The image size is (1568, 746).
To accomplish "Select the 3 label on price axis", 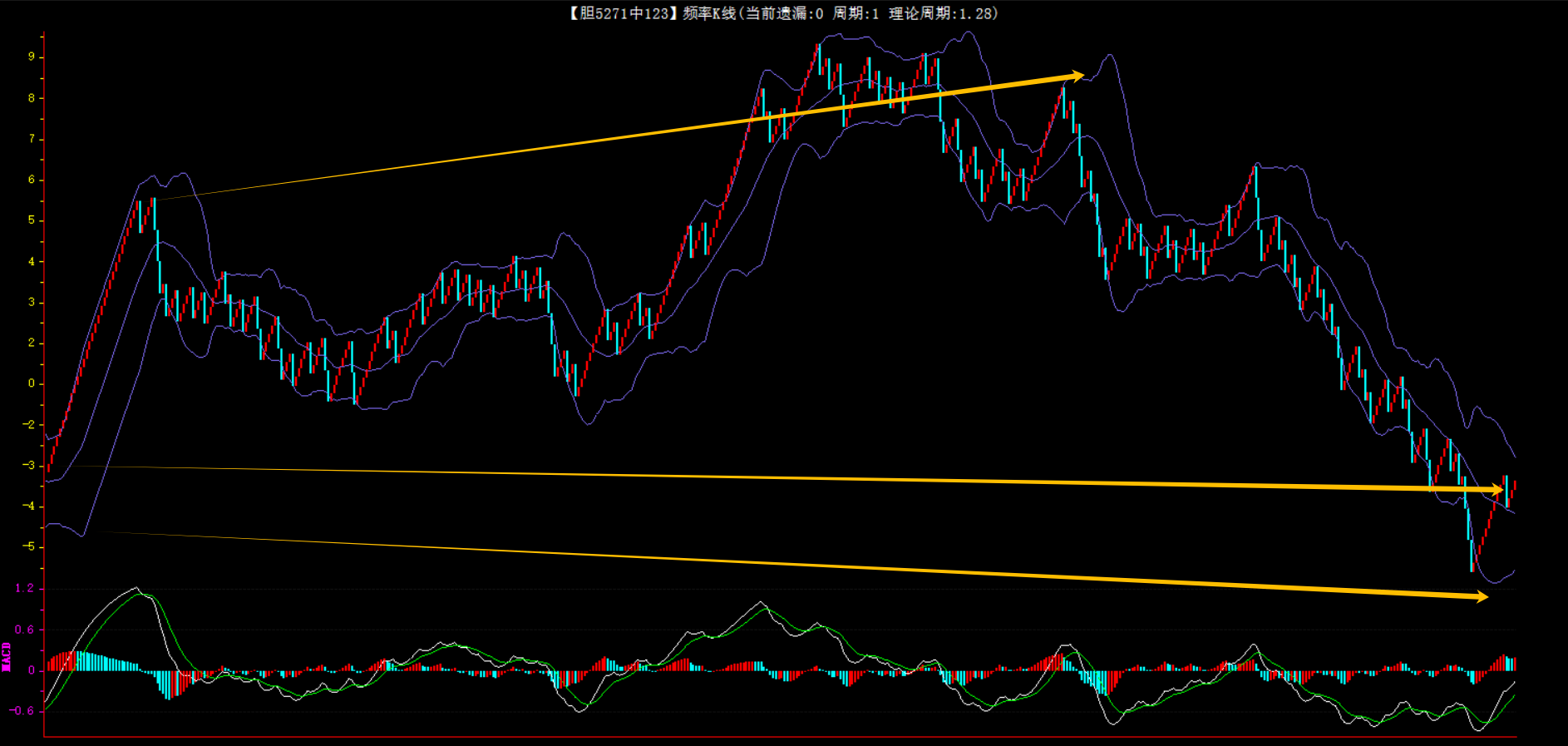I will [x=32, y=302].
